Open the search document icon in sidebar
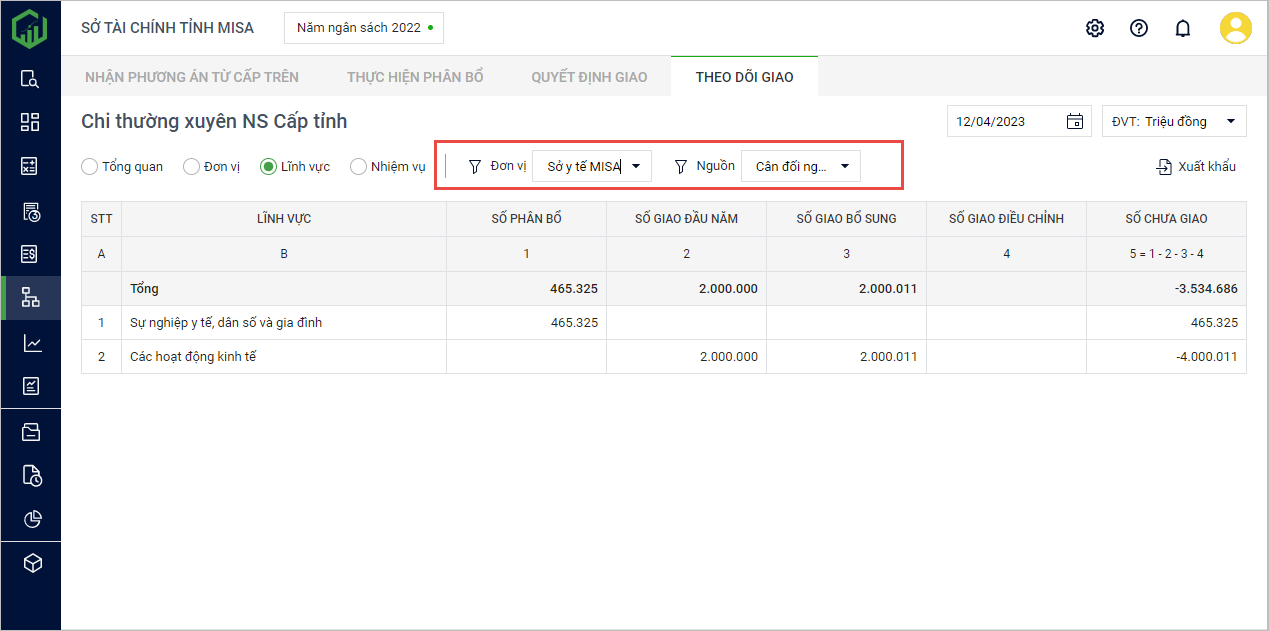The height and width of the screenshot is (631, 1269). click(x=30, y=80)
